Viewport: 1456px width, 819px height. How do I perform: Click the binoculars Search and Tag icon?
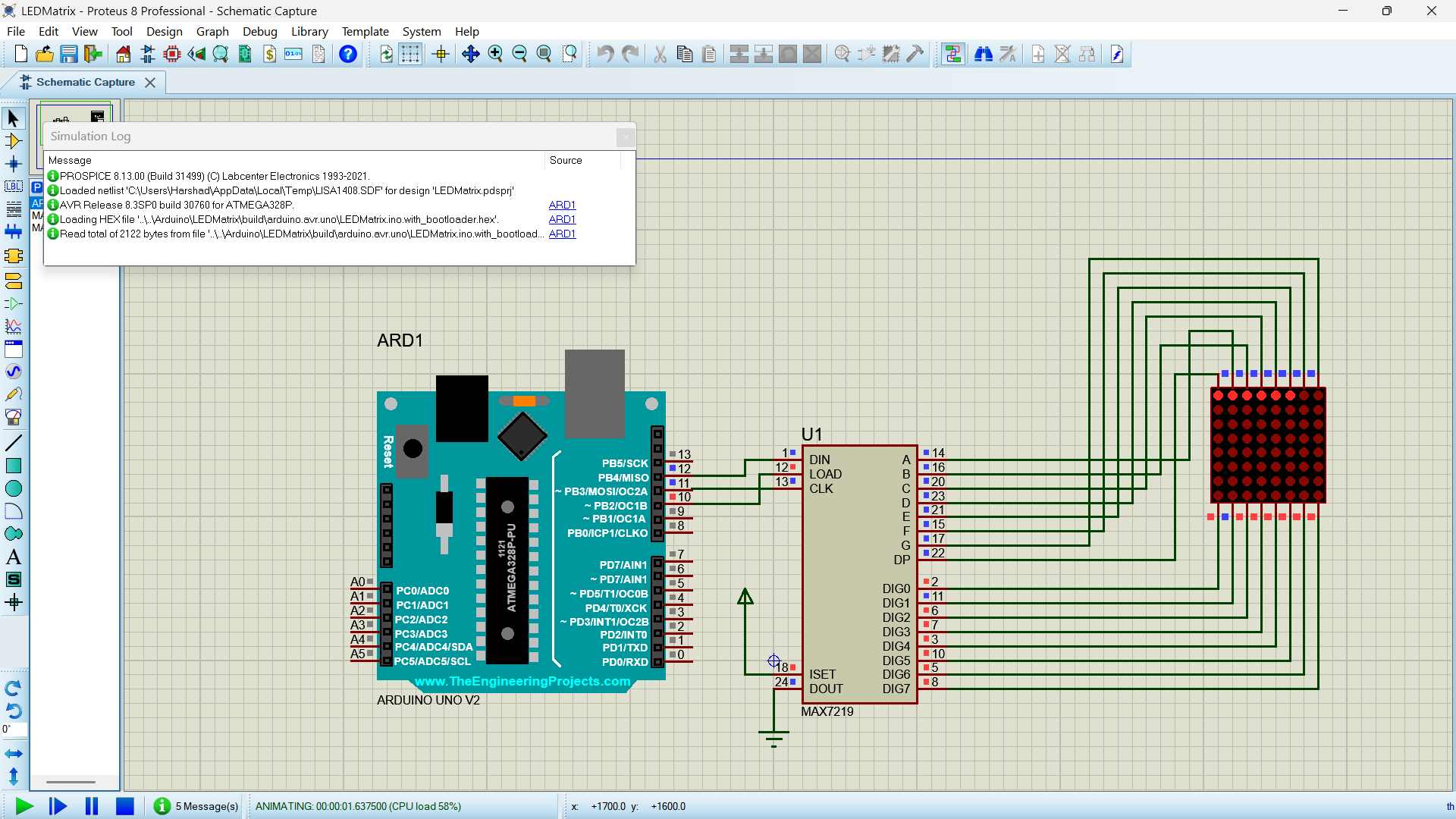tap(984, 54)
